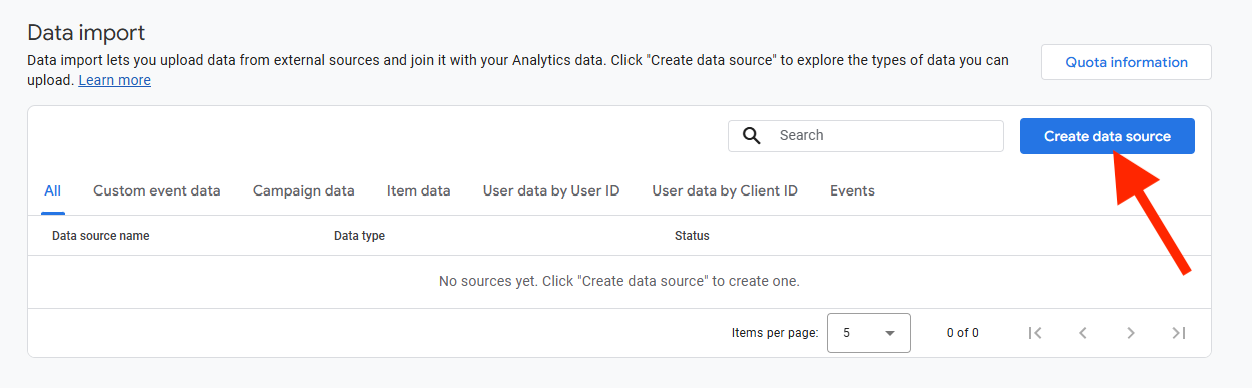This screenshot has height=388, width=1252.
Task: Click the 'Items per page:' label
Action: pyautogui.click(x=775, y=333)
